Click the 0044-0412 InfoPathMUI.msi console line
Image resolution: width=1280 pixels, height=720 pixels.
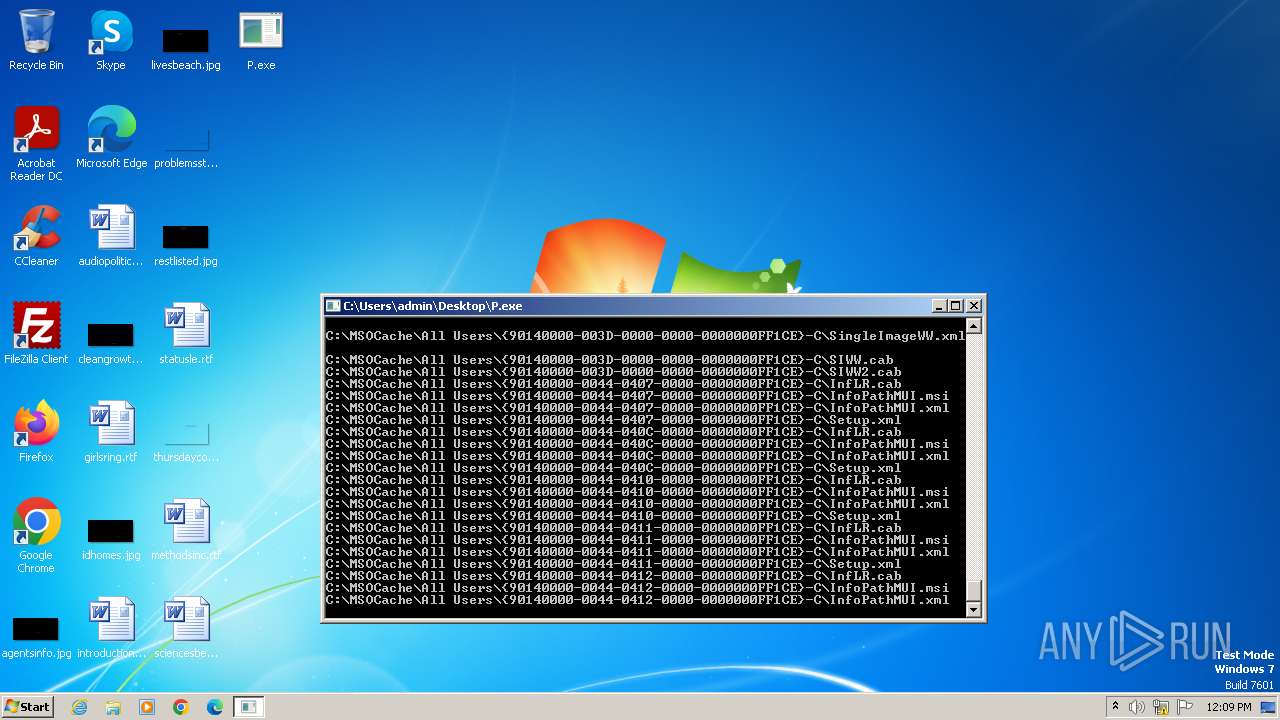pos(637,588)
